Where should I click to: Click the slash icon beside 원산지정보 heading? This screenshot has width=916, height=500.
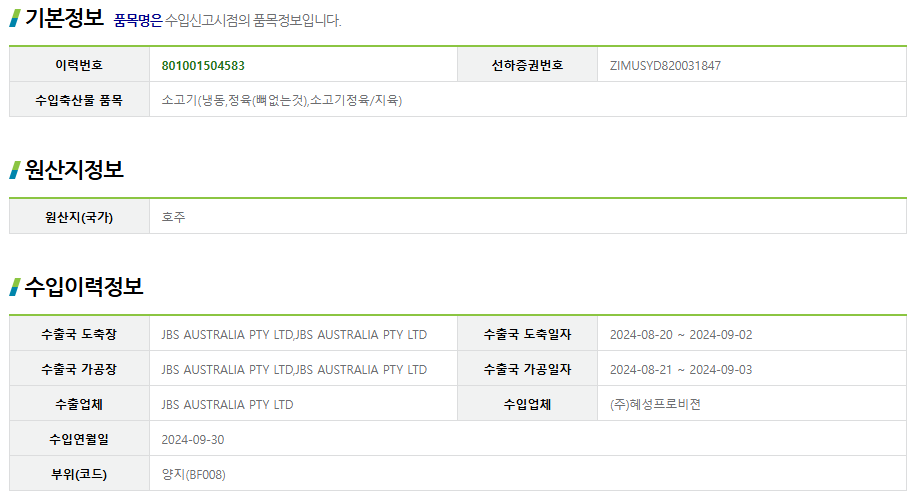[15, 170]
